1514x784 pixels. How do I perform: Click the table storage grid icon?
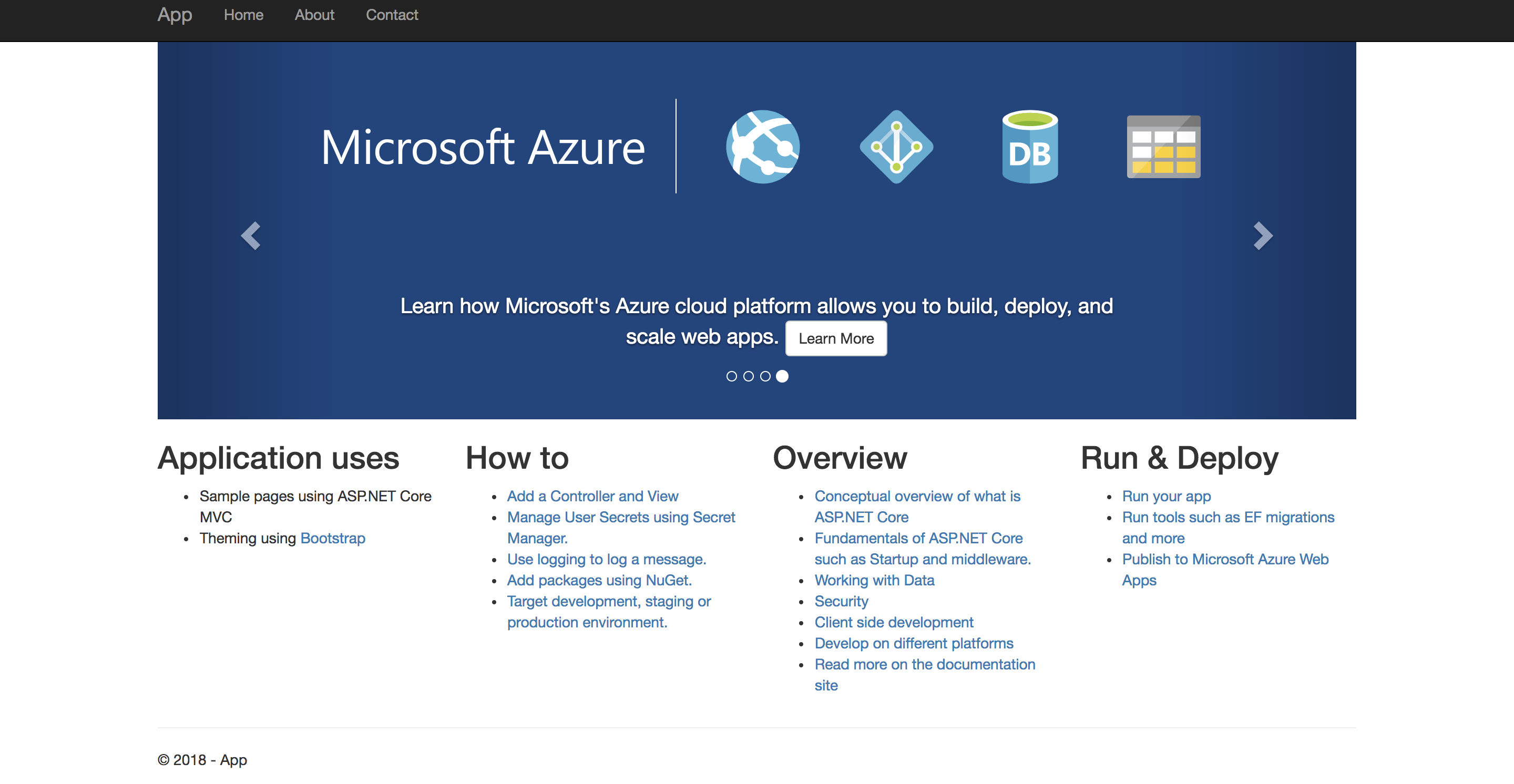pyautogui.click(x=1163, y=147)
